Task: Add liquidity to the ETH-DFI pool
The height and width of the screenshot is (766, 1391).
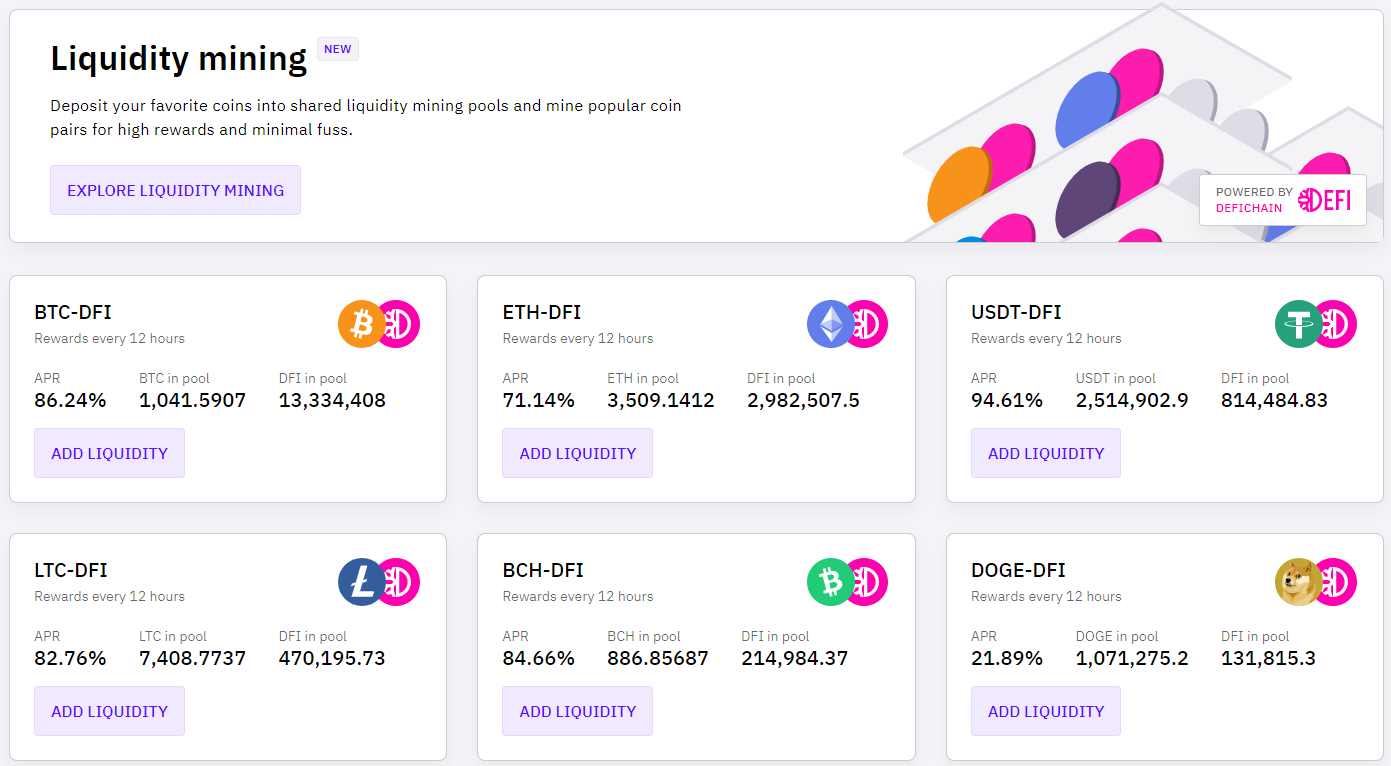Action: (x=577, y=453)
